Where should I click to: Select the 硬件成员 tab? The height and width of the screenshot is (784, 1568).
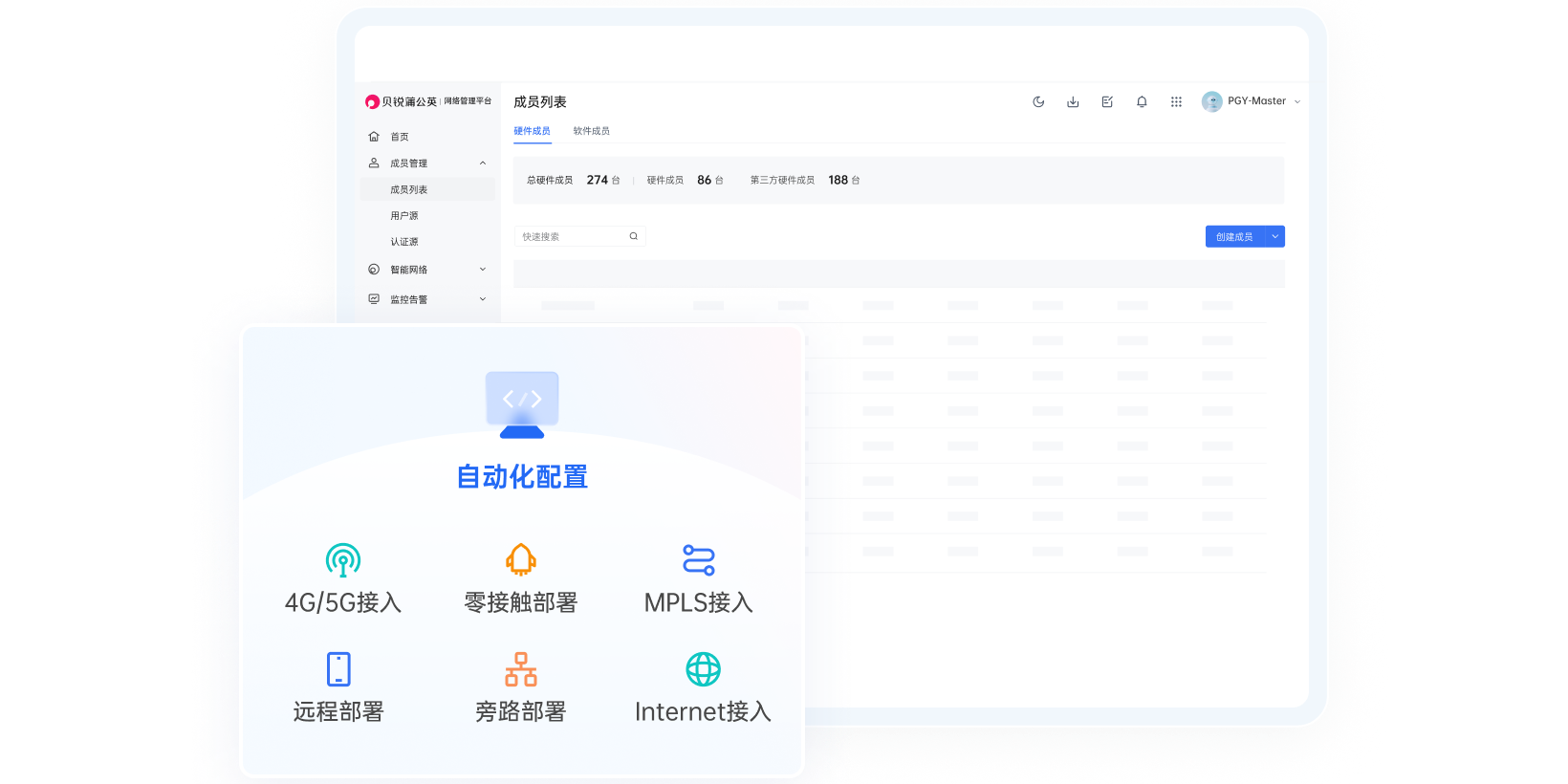532,131
